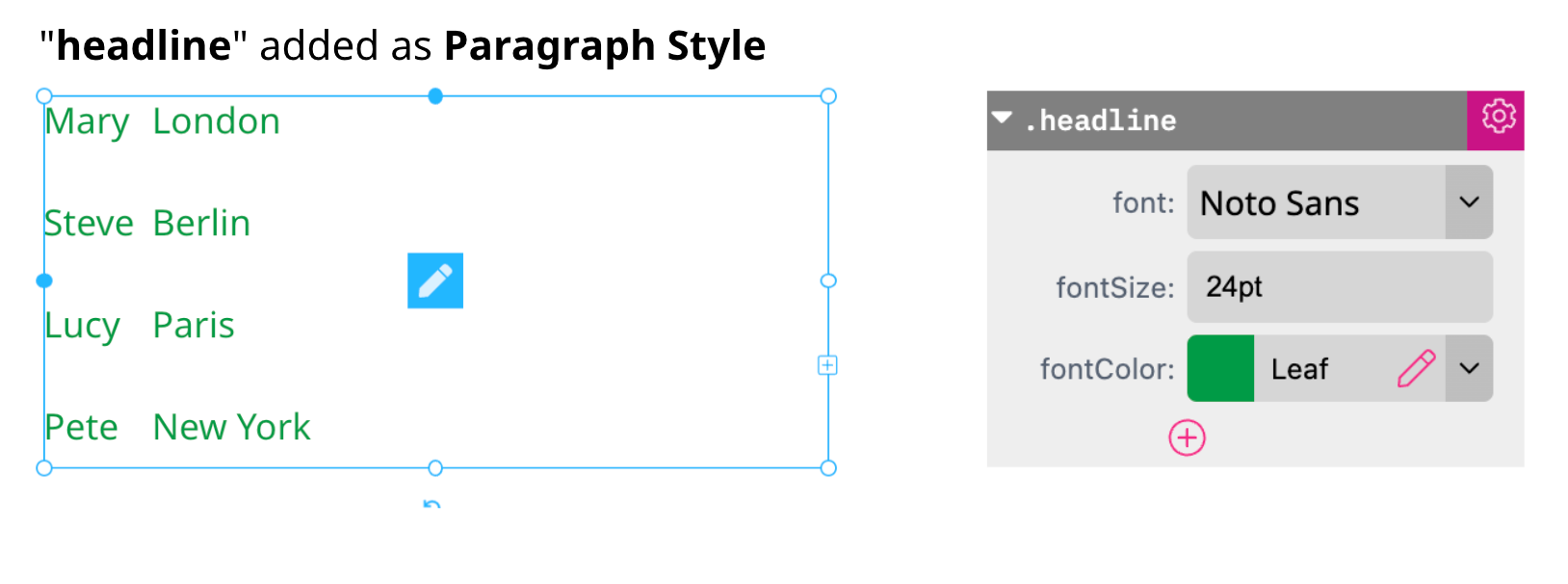Select the text 'Mary' in the frame
The image size is (1568, 584).
[x=87, y=120]
